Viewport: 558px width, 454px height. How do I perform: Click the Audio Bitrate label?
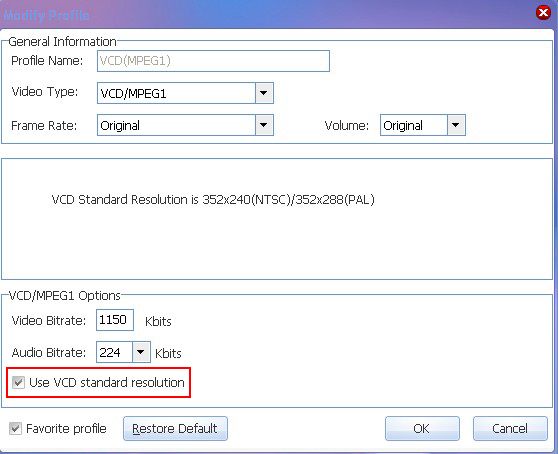(49, 353)
